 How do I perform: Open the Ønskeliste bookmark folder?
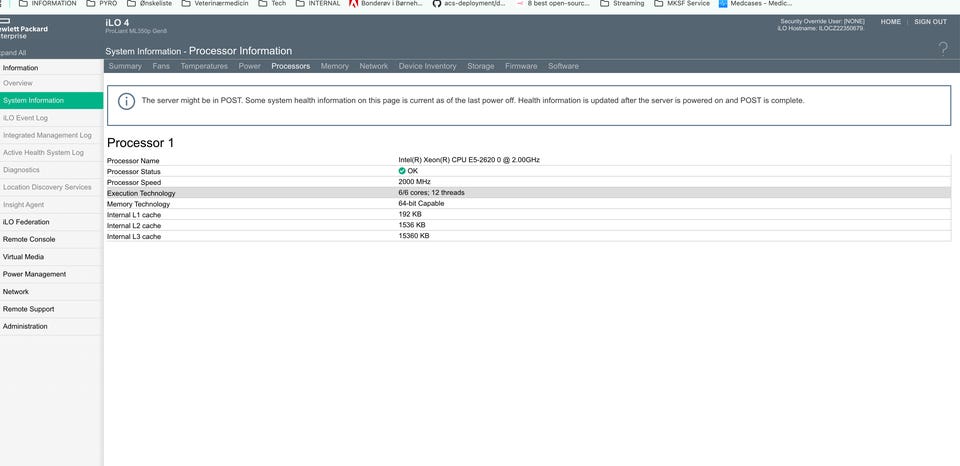149,3
